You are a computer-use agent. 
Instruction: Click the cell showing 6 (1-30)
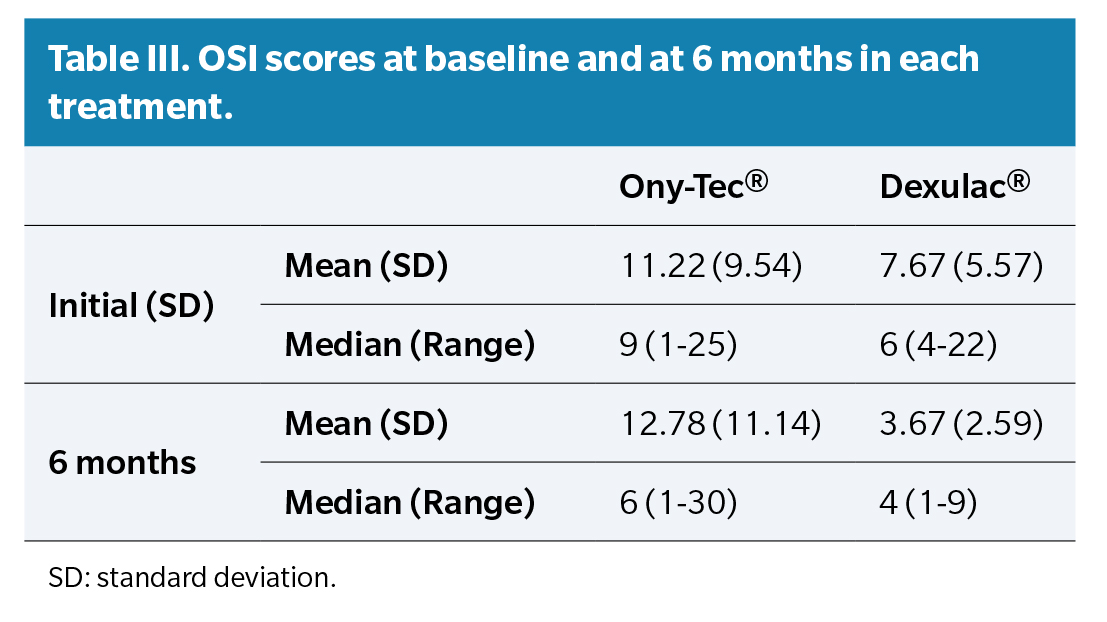coord(678,503)
